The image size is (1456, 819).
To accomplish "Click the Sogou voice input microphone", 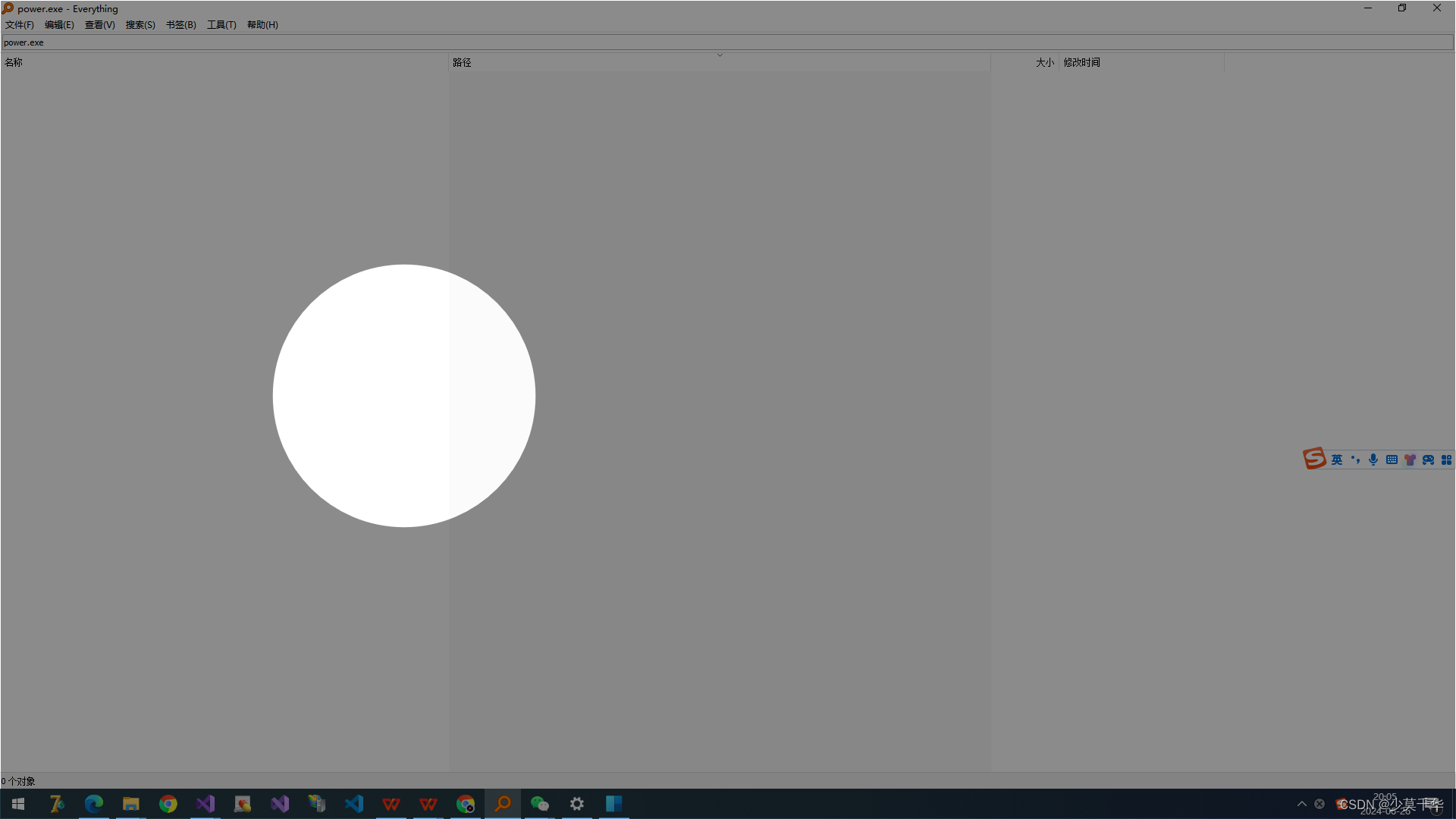I will 1373,460.
